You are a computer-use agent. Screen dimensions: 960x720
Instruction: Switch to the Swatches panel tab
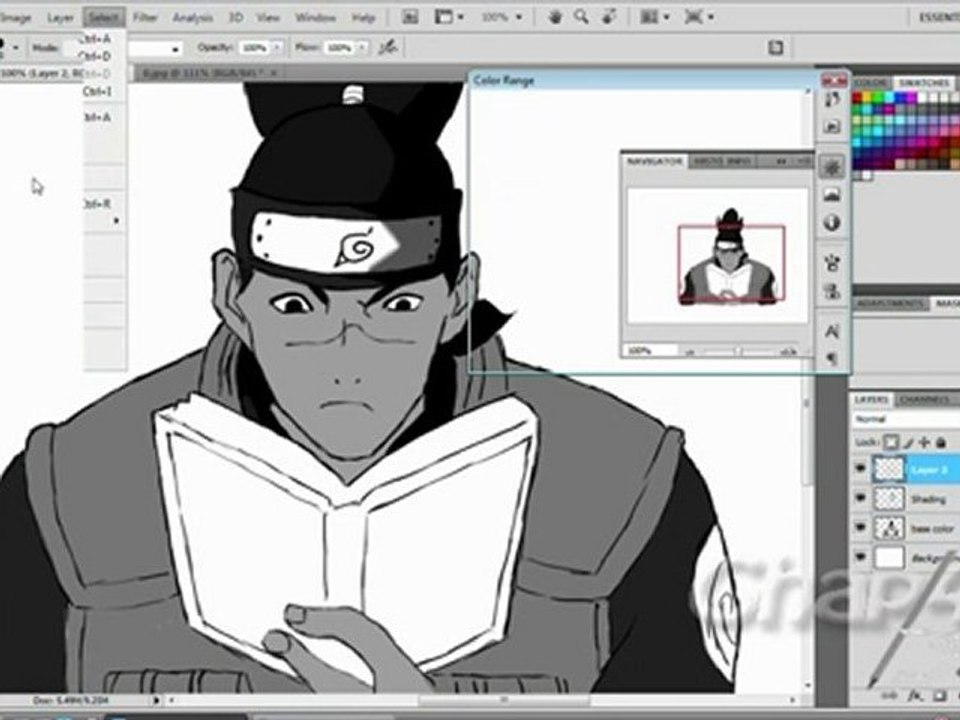point(923,83)
